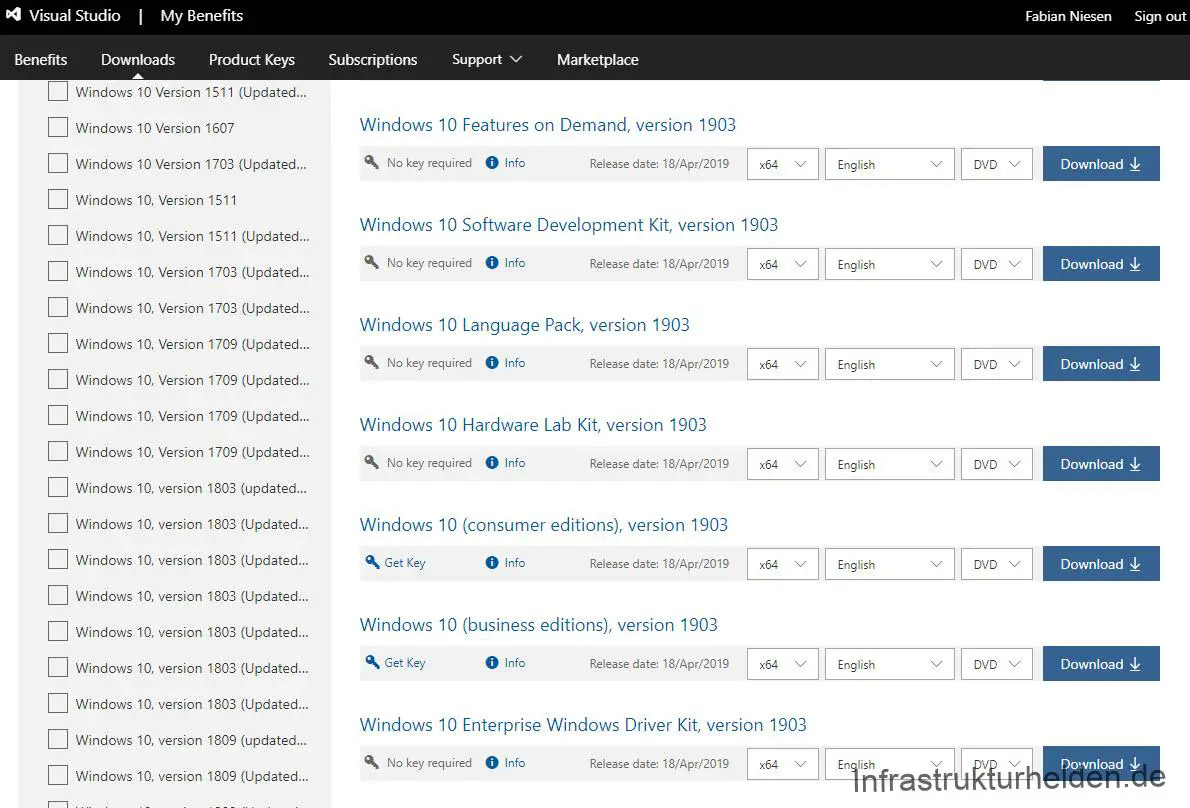This screenshot has width=1190, height=808.
Task: Expand the Support menu
Action: point(486,59)
